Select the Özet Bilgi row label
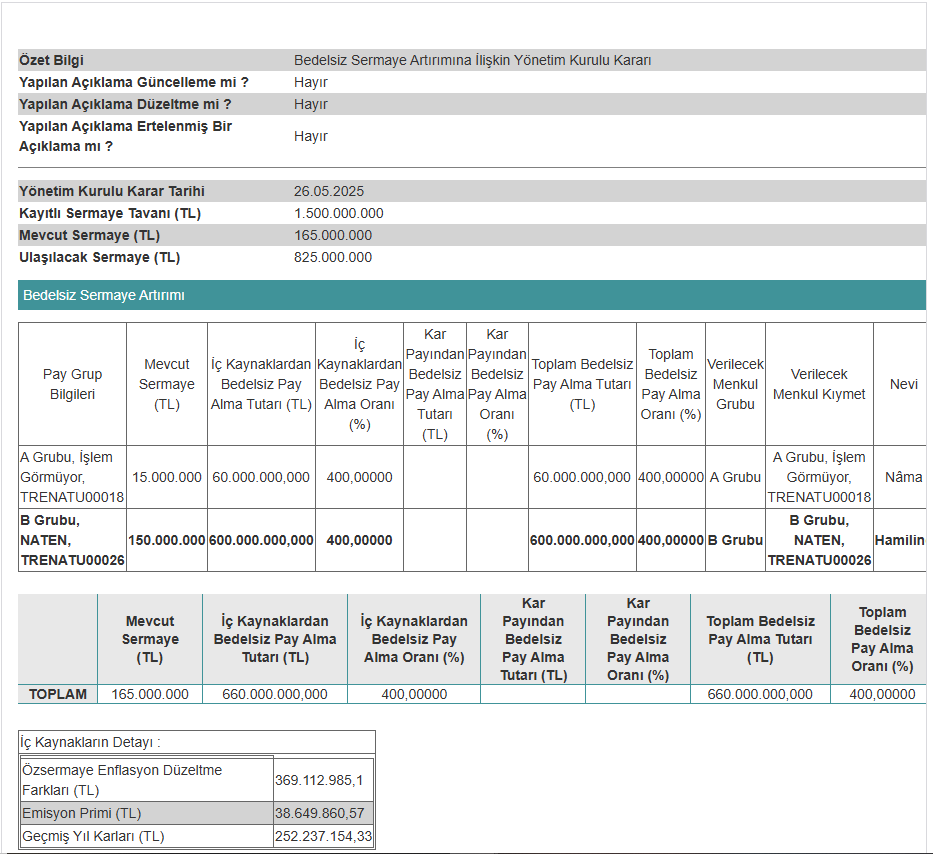Viewport: 933px width, 854px height. (52, 60)
